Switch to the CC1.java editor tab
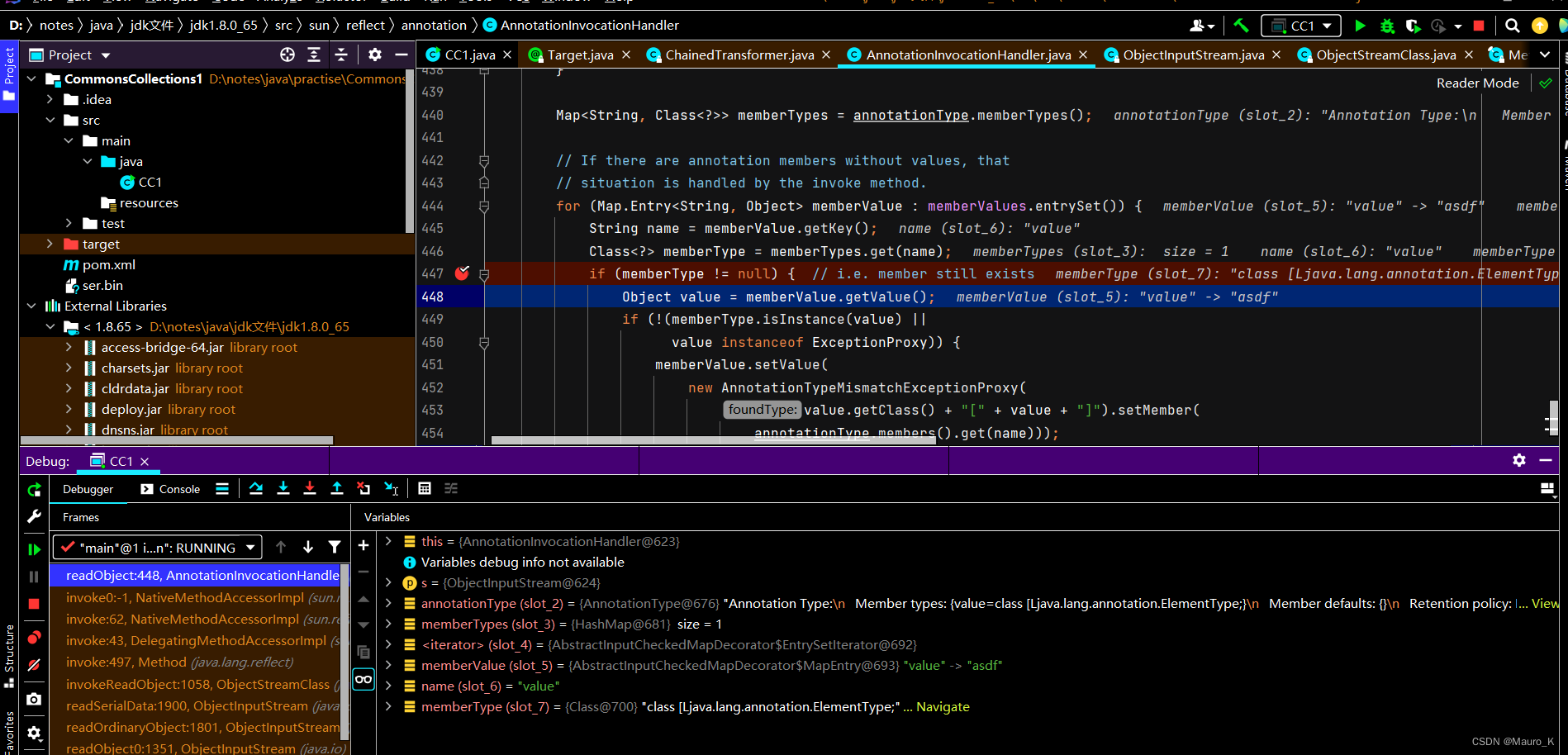 coord(469,55)
